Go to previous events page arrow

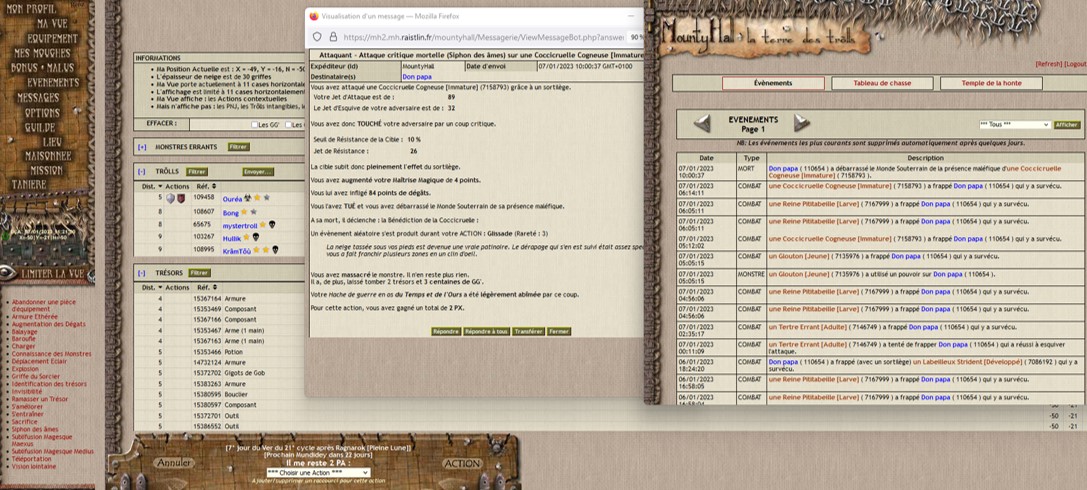pos(703,123)
